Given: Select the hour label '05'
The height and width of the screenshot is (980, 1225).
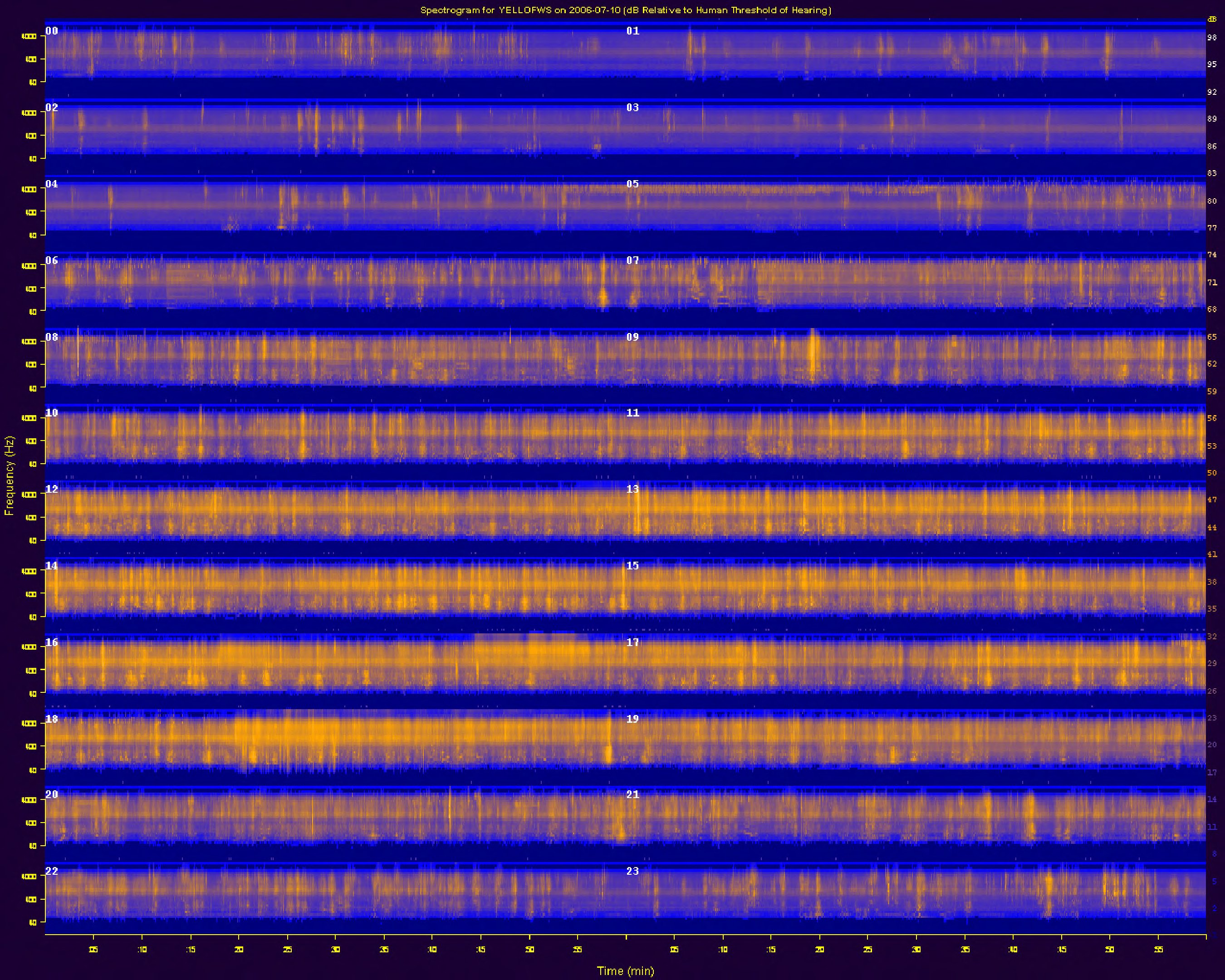Looking at the screenshot, I should point(633,184).
